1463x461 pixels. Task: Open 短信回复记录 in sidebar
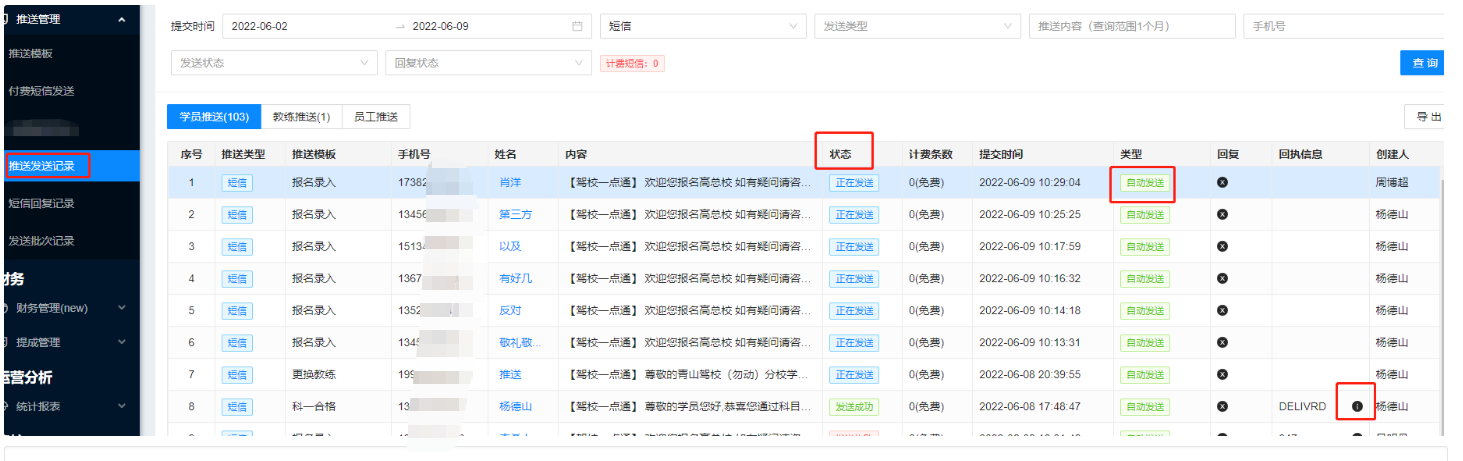[41, 203]
